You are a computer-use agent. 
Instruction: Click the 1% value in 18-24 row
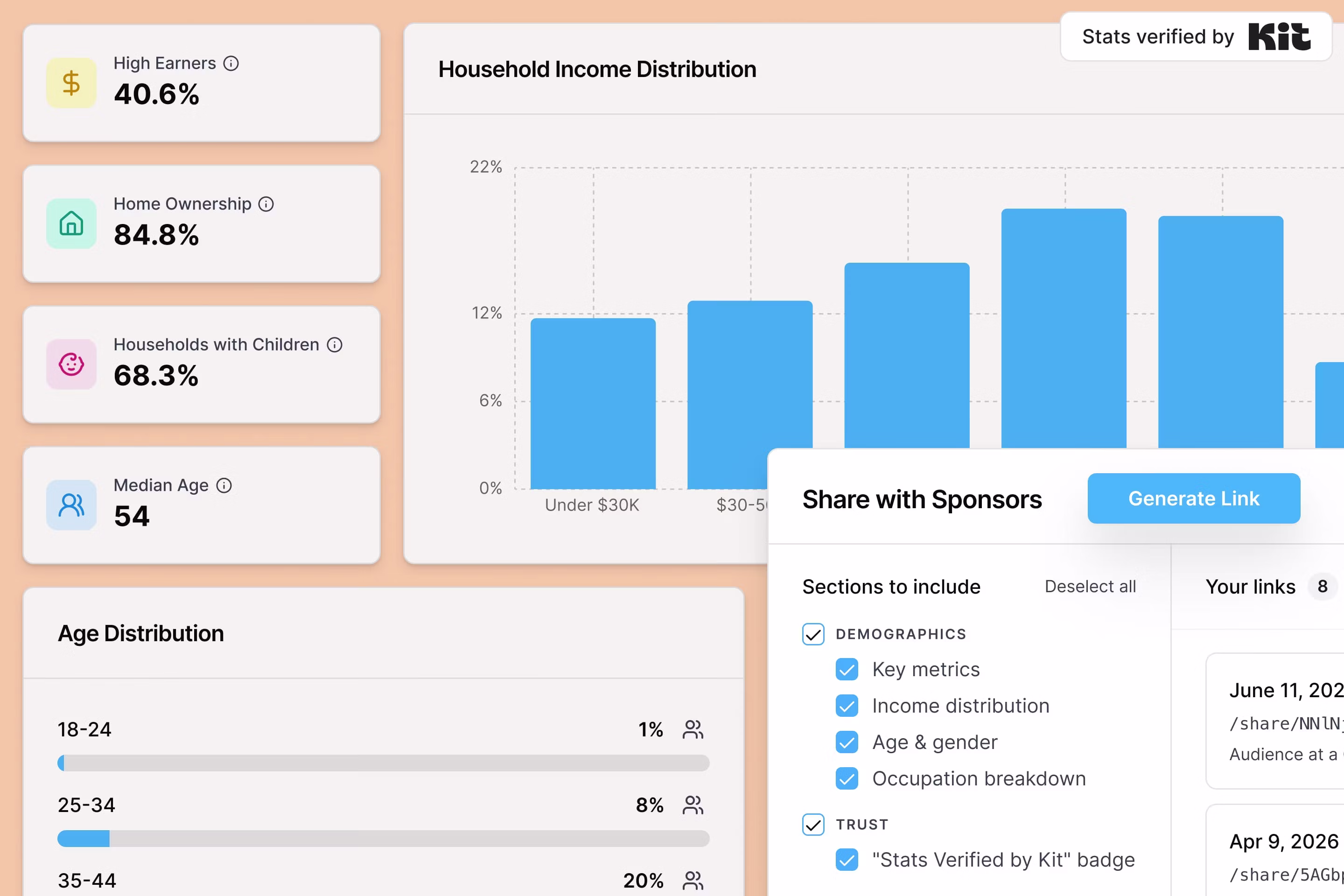[x=651, y=730]
